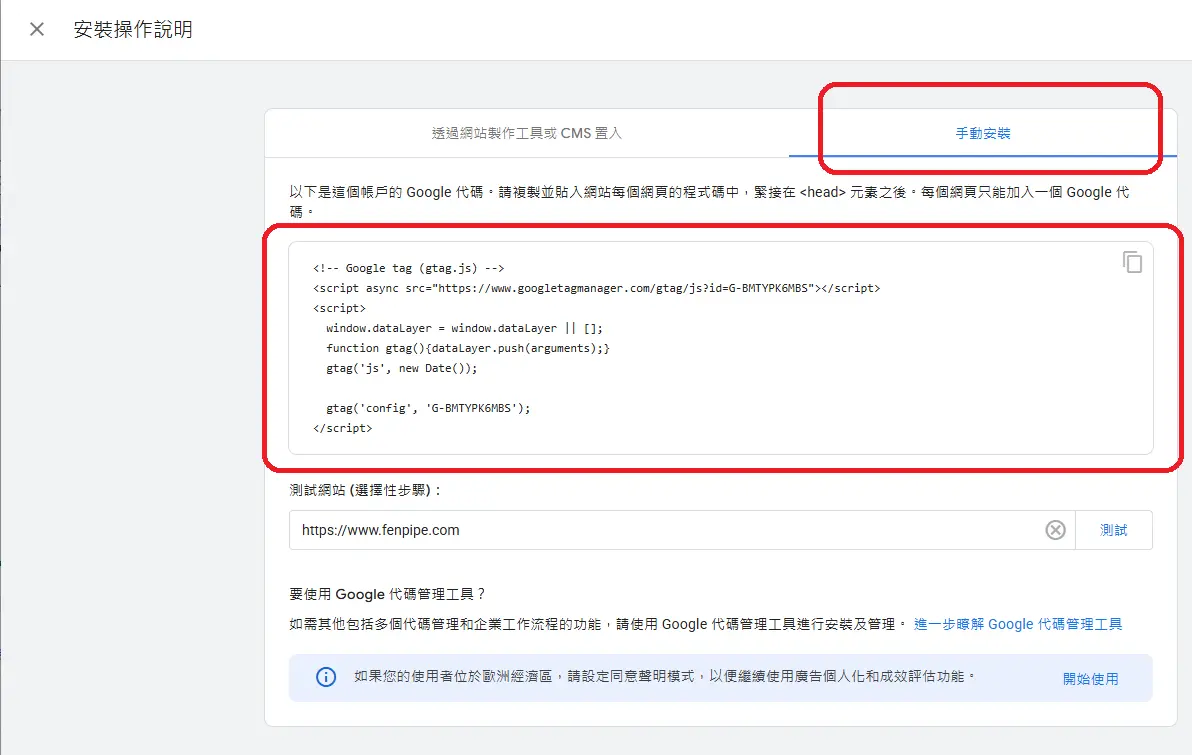Open the 透過網站製作工具或 CMS 置入 tab

pos(525,133)
